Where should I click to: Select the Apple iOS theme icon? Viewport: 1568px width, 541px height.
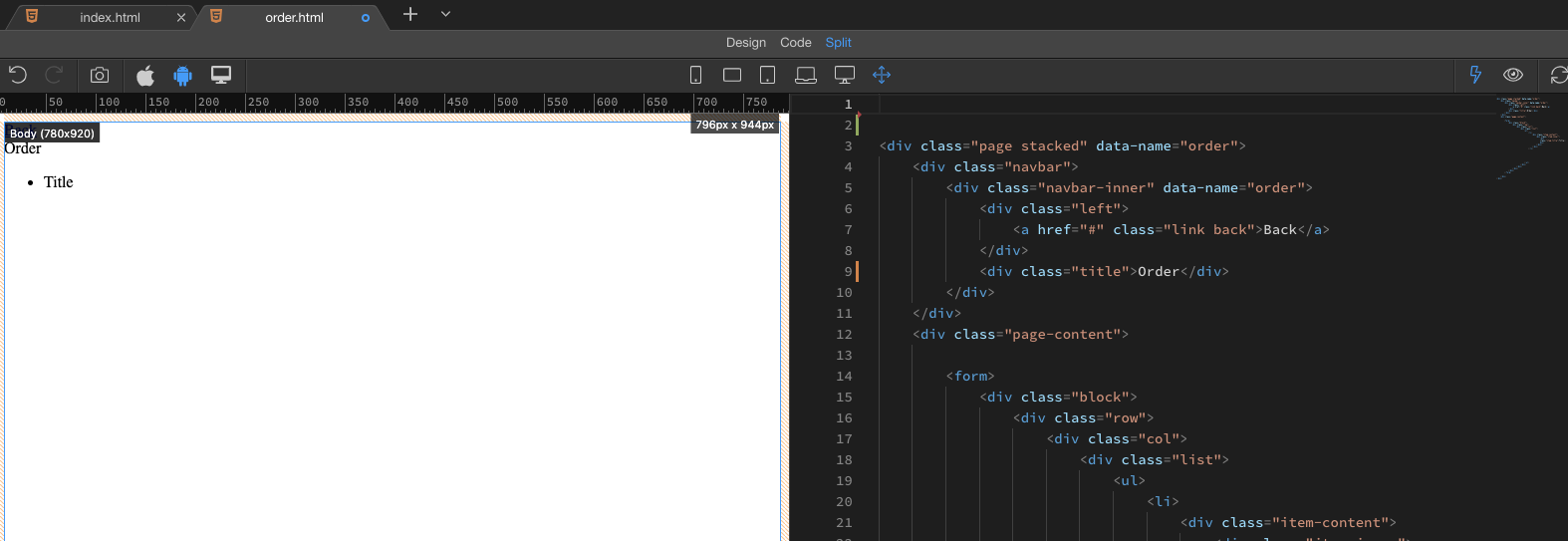pos(145,75)
